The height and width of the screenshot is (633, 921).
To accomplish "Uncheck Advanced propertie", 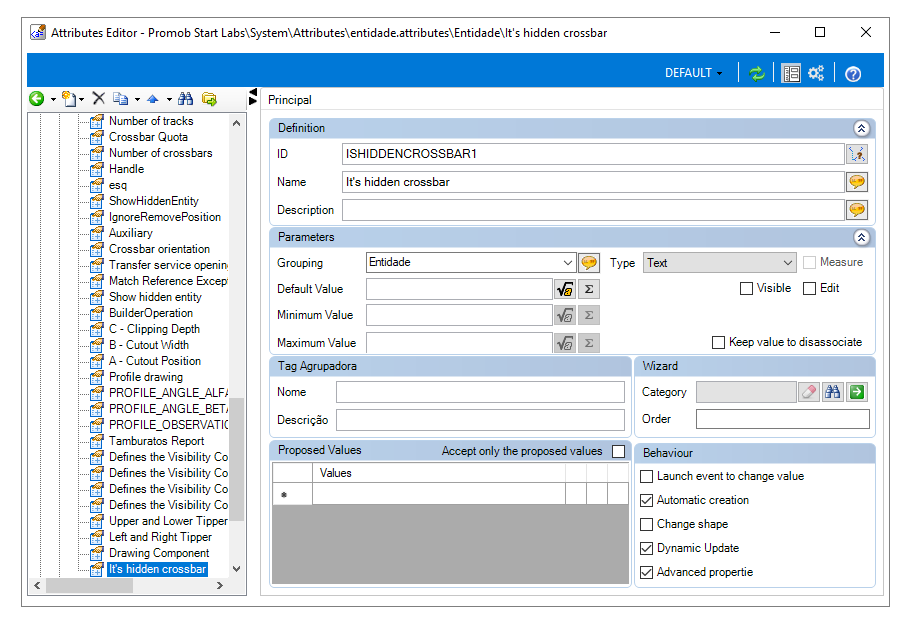I will click(646, 573).
